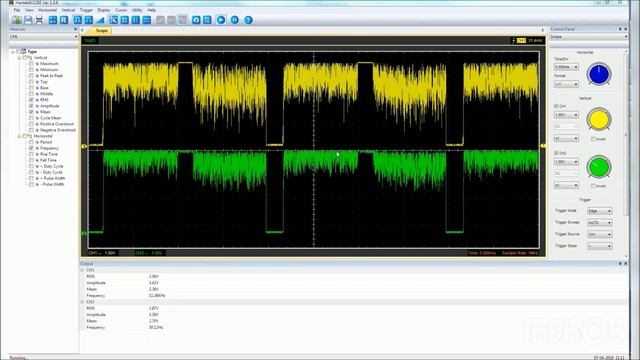Open the View menu
Image resolution: width=640 pixels, height=360 pixels.
[x=29, y=10]
